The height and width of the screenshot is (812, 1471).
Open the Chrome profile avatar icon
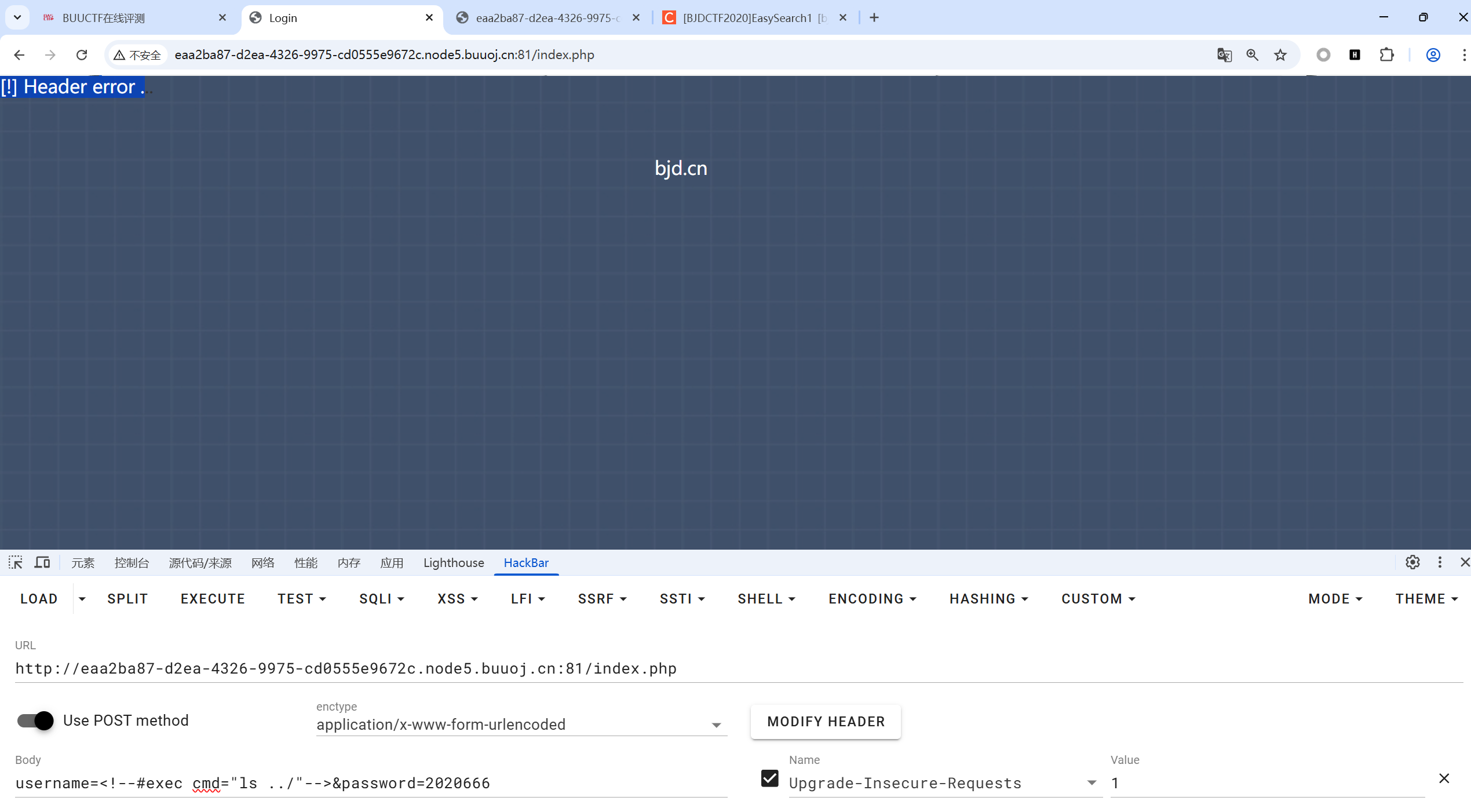coord(1433,55)
